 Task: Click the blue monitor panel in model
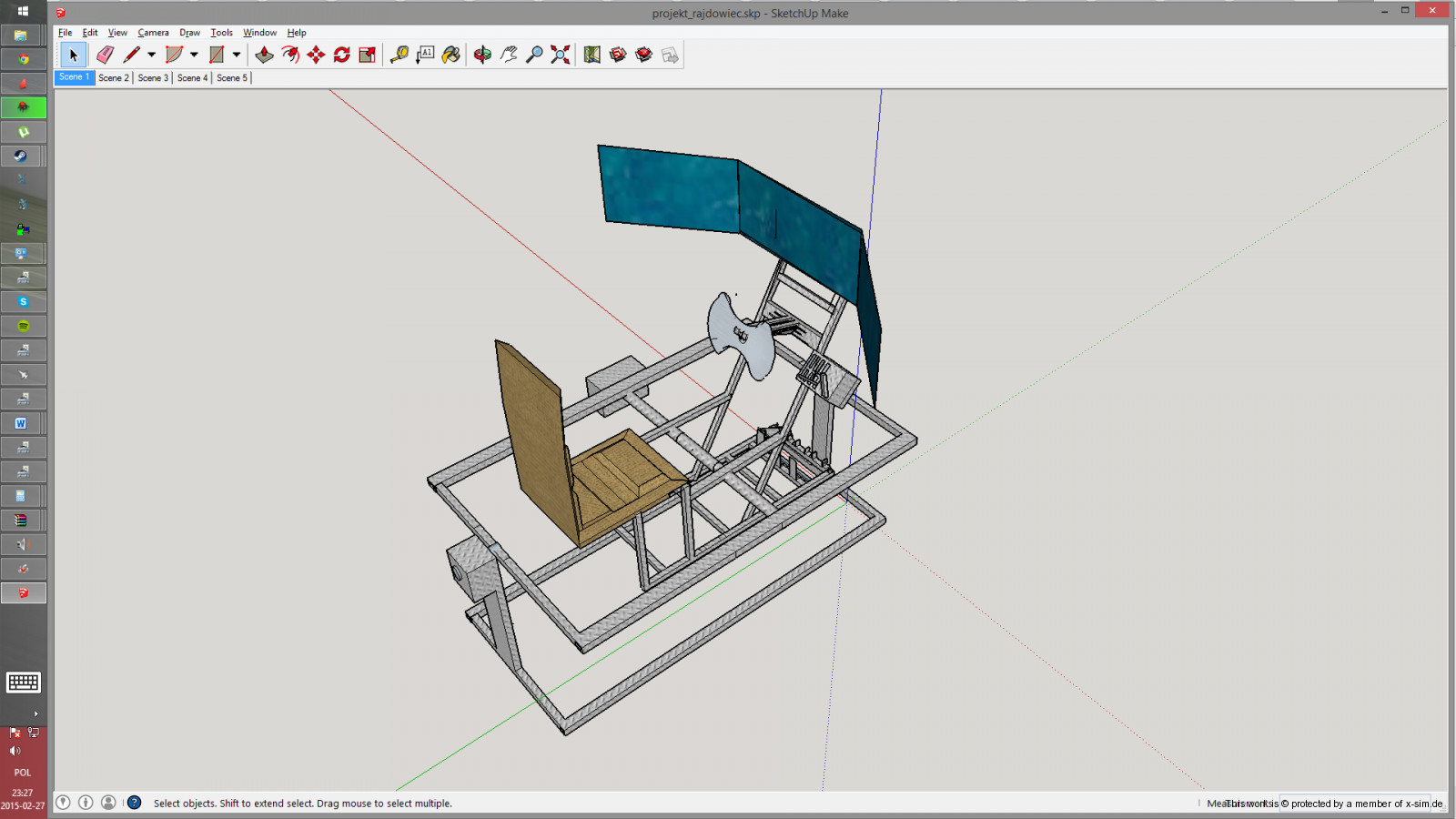pyautogui.click(x=669, y=189)
